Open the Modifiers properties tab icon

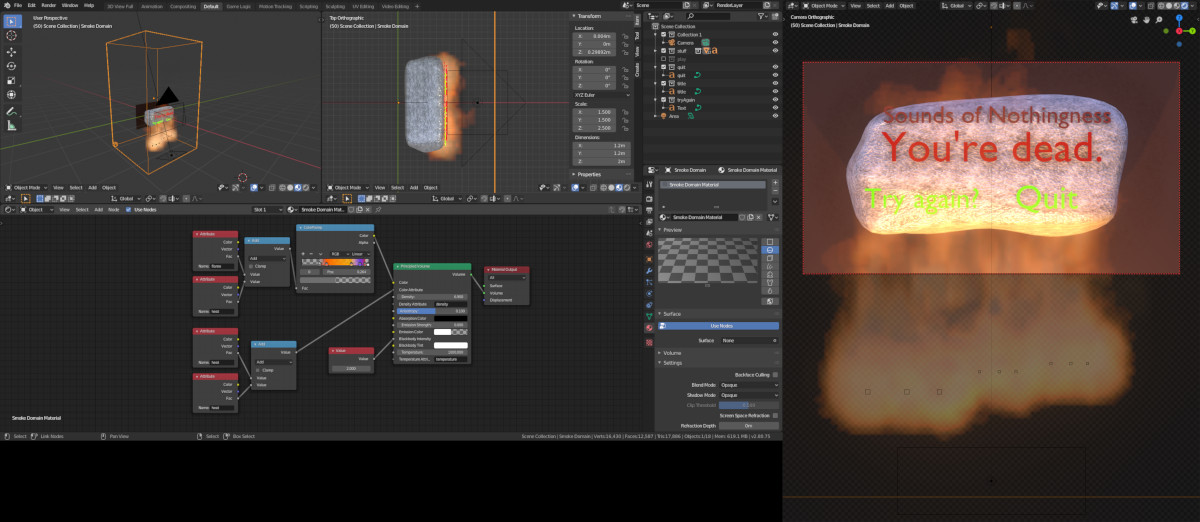pyautogui.click(x=648, y=270)
